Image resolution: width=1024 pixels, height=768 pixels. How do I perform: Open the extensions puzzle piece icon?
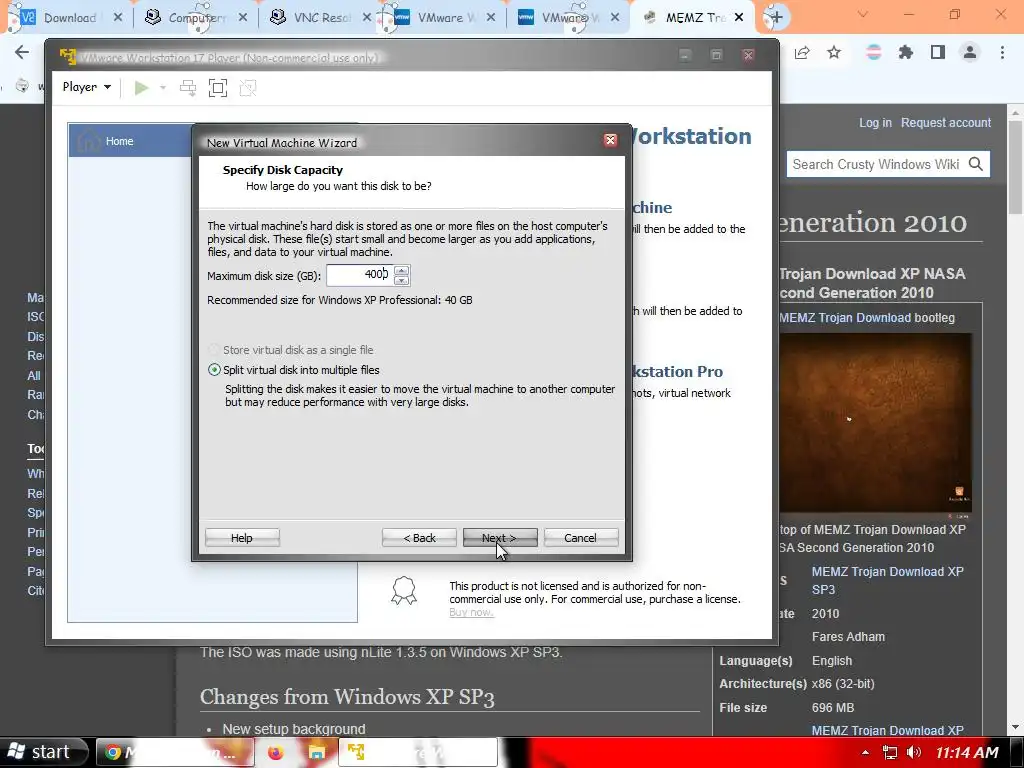[905, 53]
